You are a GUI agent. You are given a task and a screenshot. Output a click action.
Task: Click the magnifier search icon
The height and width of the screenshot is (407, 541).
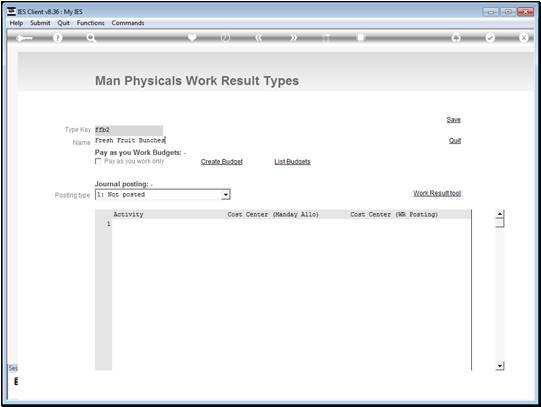pyautogui.click(x=91, y=38)
